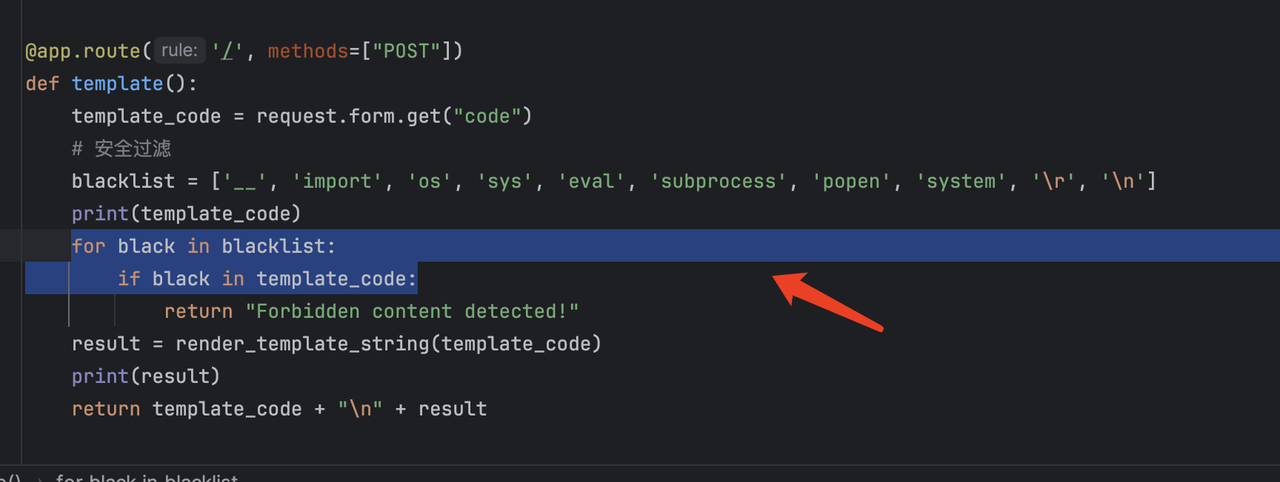Viewport: 1280px width, 482px height.
Task: Click the methods keyword argument
Action: click(308, 51)
